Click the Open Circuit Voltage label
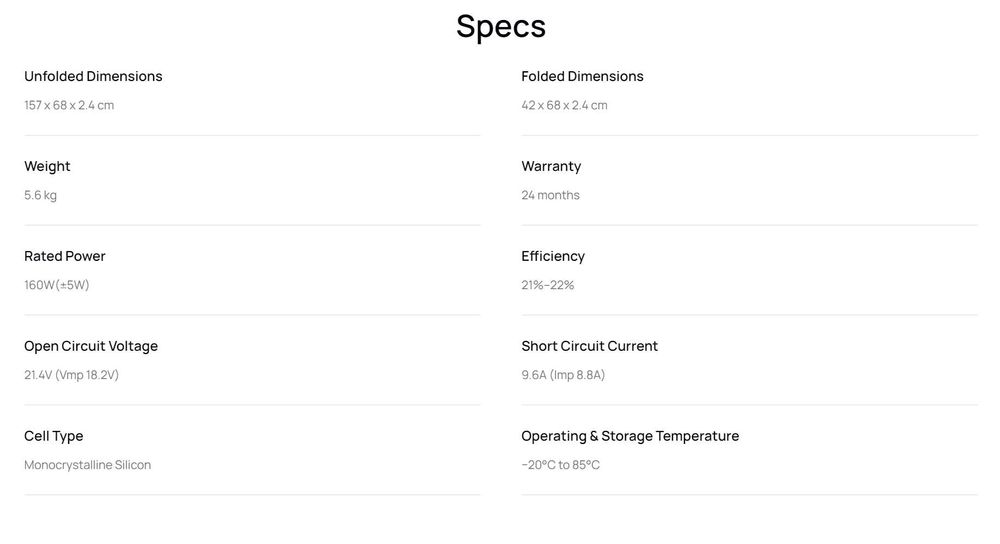 coord(91,346)
